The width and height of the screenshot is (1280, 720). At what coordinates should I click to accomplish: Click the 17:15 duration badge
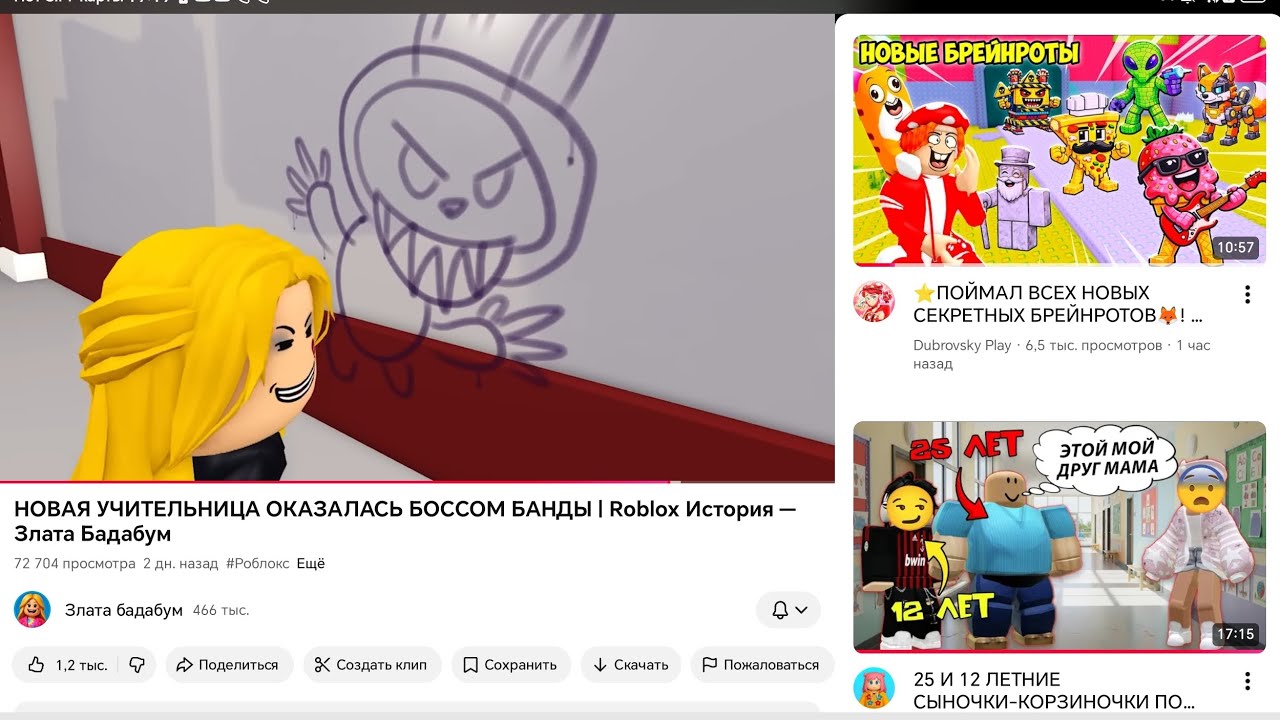pos(1234,633)
